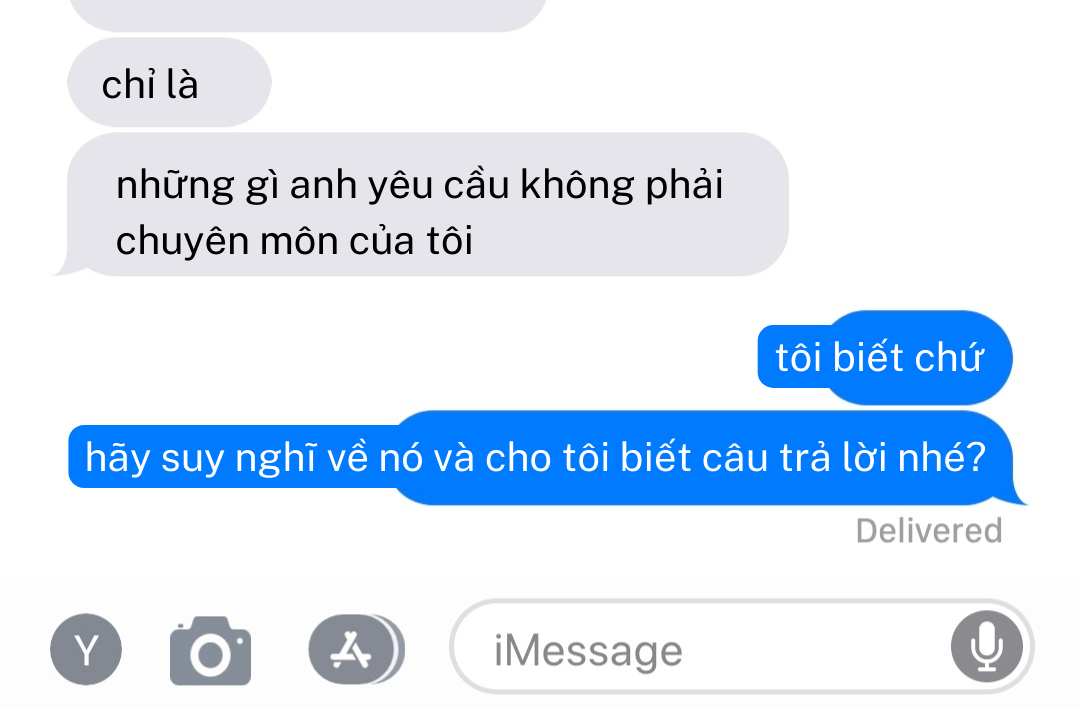Click the word "là" in small gray bubble

coord(182,85)
